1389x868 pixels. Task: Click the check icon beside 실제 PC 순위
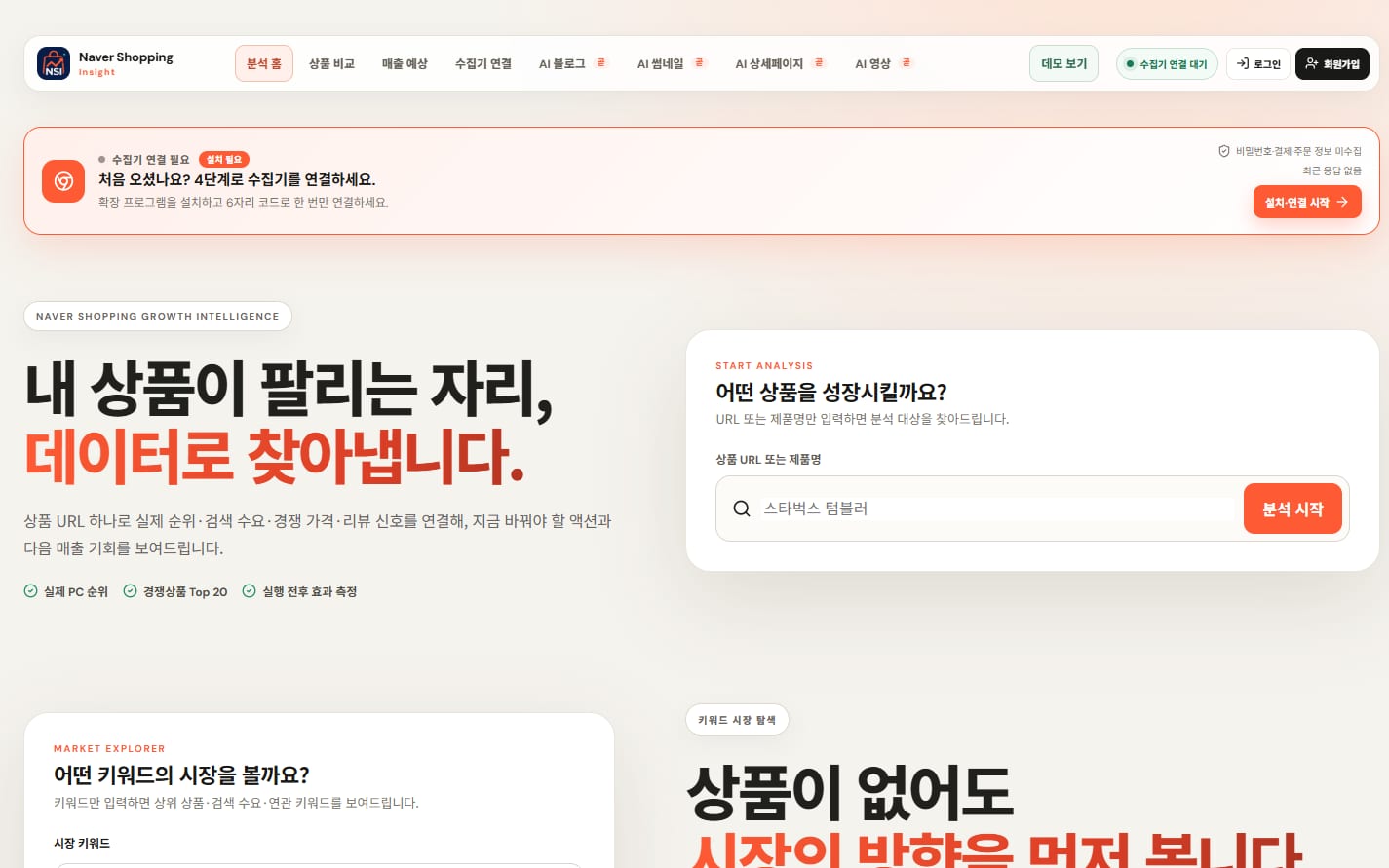[x=31, y=591]
